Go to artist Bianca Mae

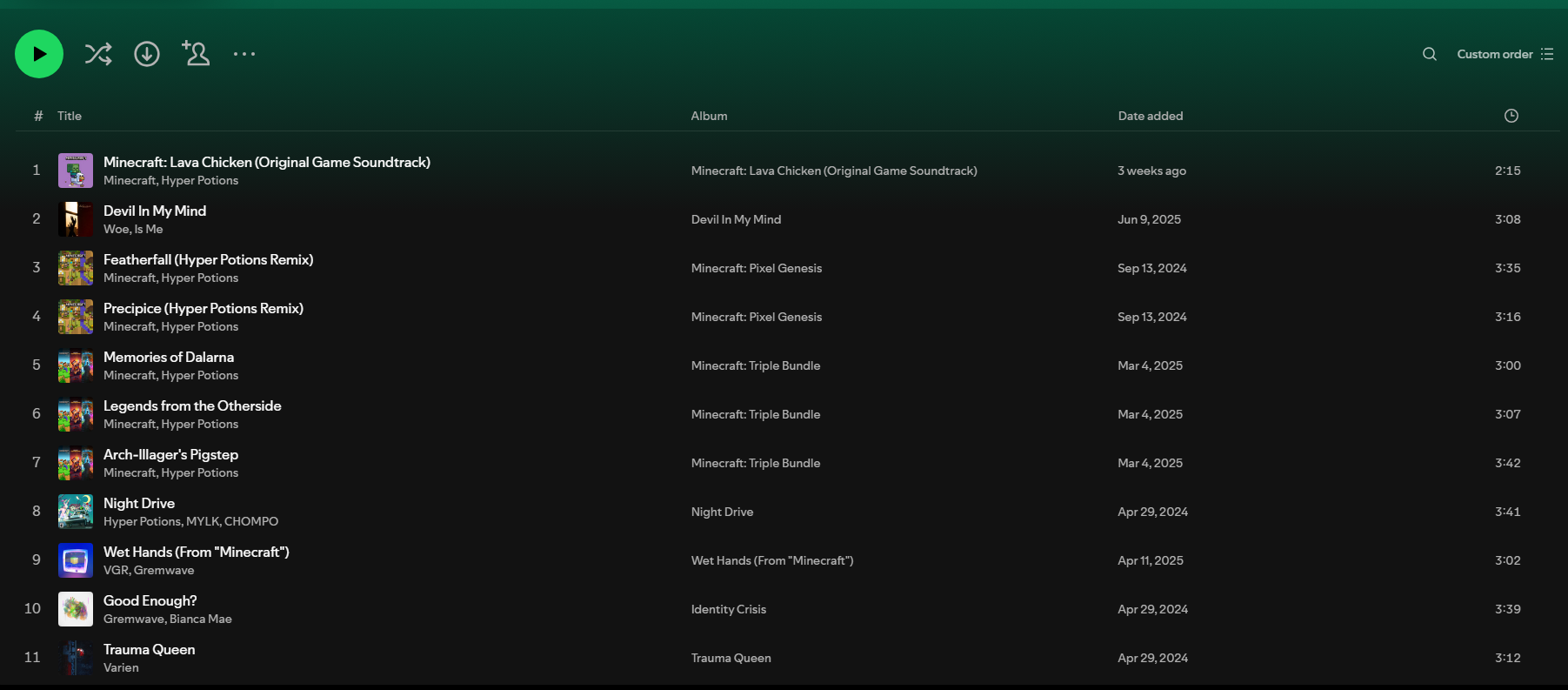tap(201, 619)
